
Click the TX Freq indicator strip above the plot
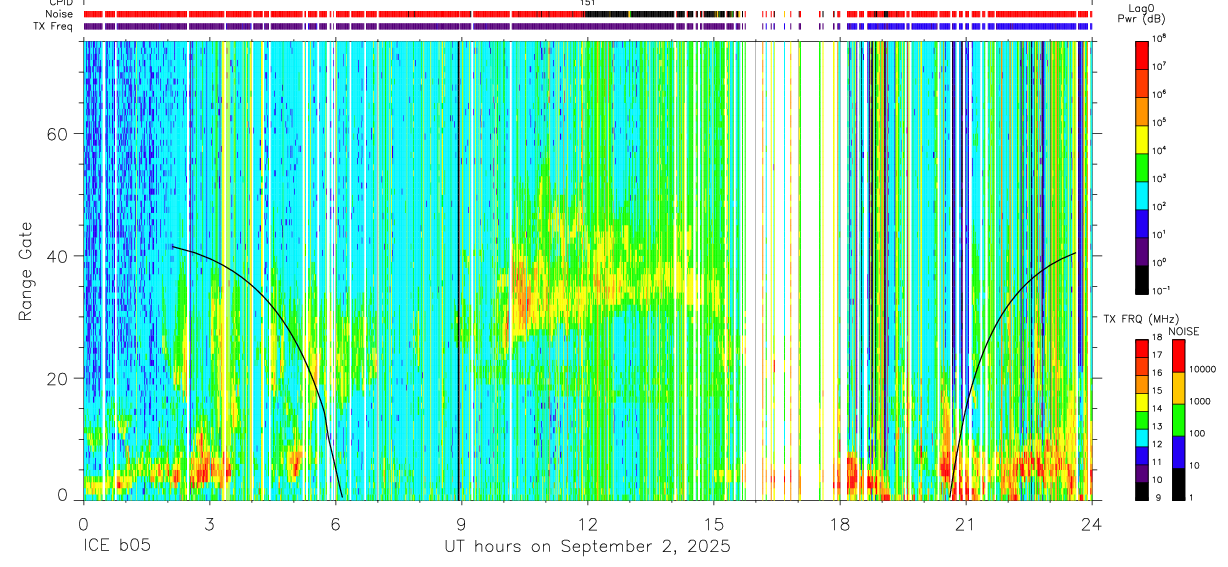(587, 26)
